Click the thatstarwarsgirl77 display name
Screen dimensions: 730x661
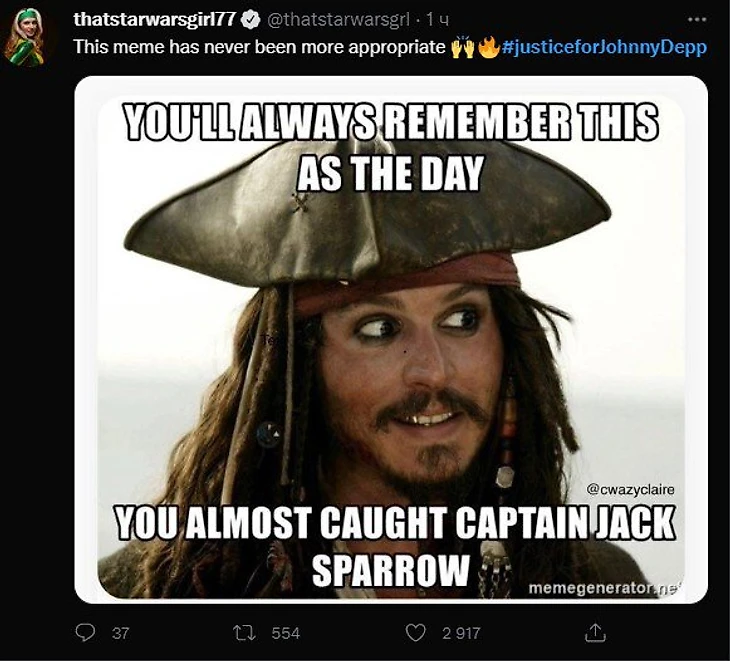[156, 20]
